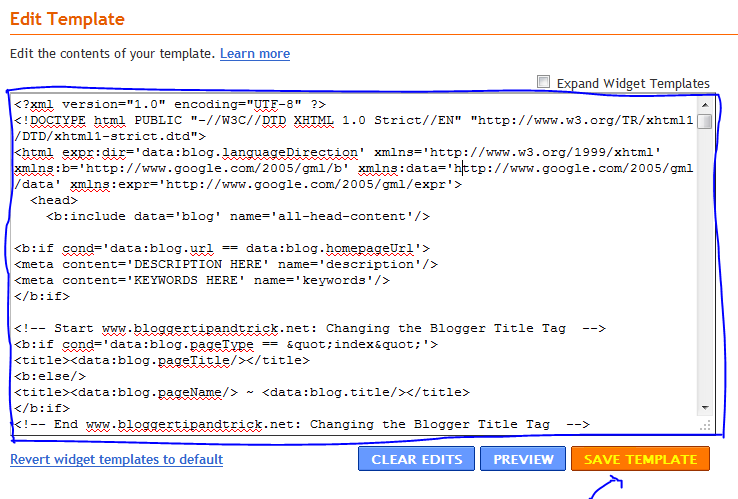Click the <head> tag line
This screenshot has width=738, height=499.
tap(54, 201)
